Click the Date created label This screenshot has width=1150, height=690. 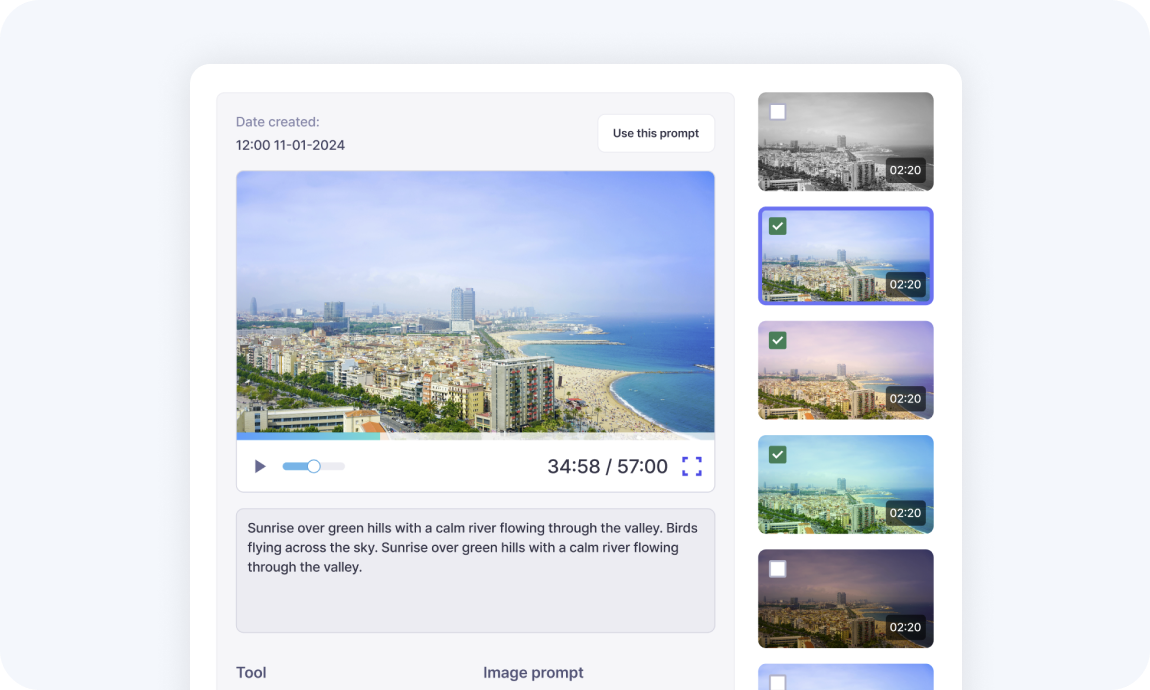(x=277, y=122)
